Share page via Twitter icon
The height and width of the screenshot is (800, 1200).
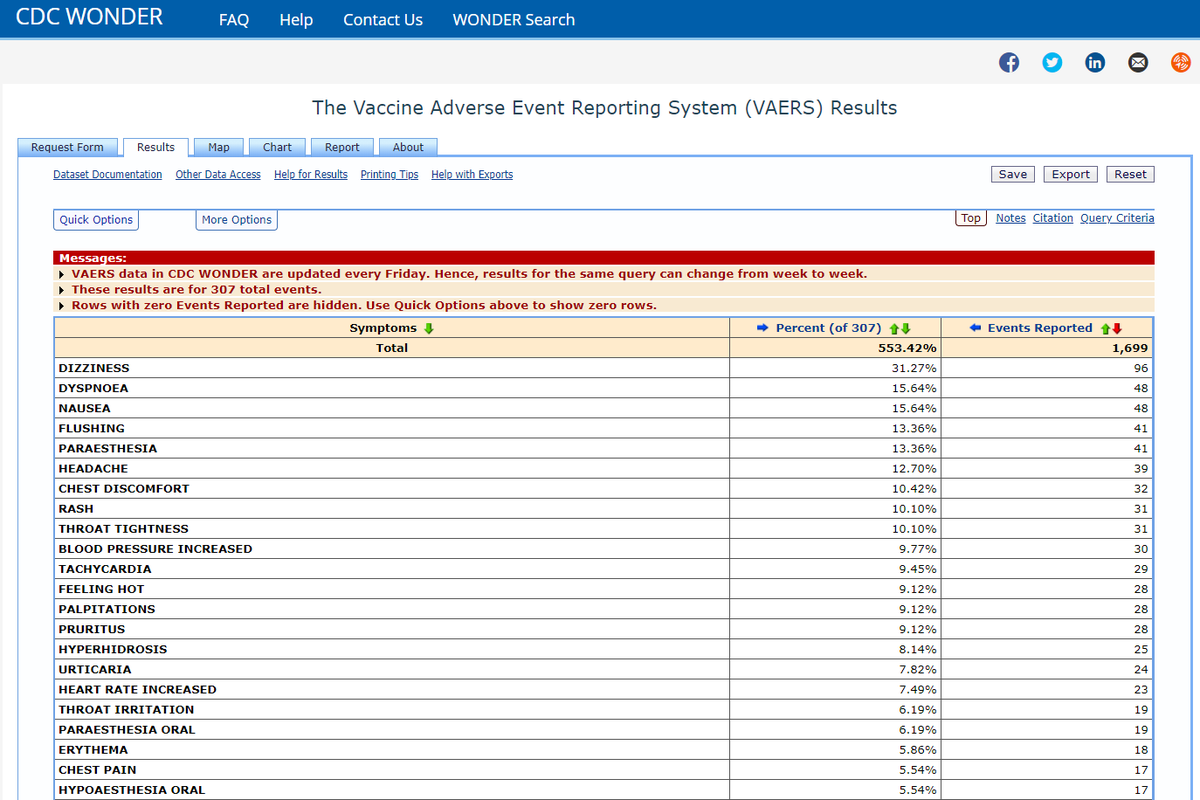coord(1052,63)
